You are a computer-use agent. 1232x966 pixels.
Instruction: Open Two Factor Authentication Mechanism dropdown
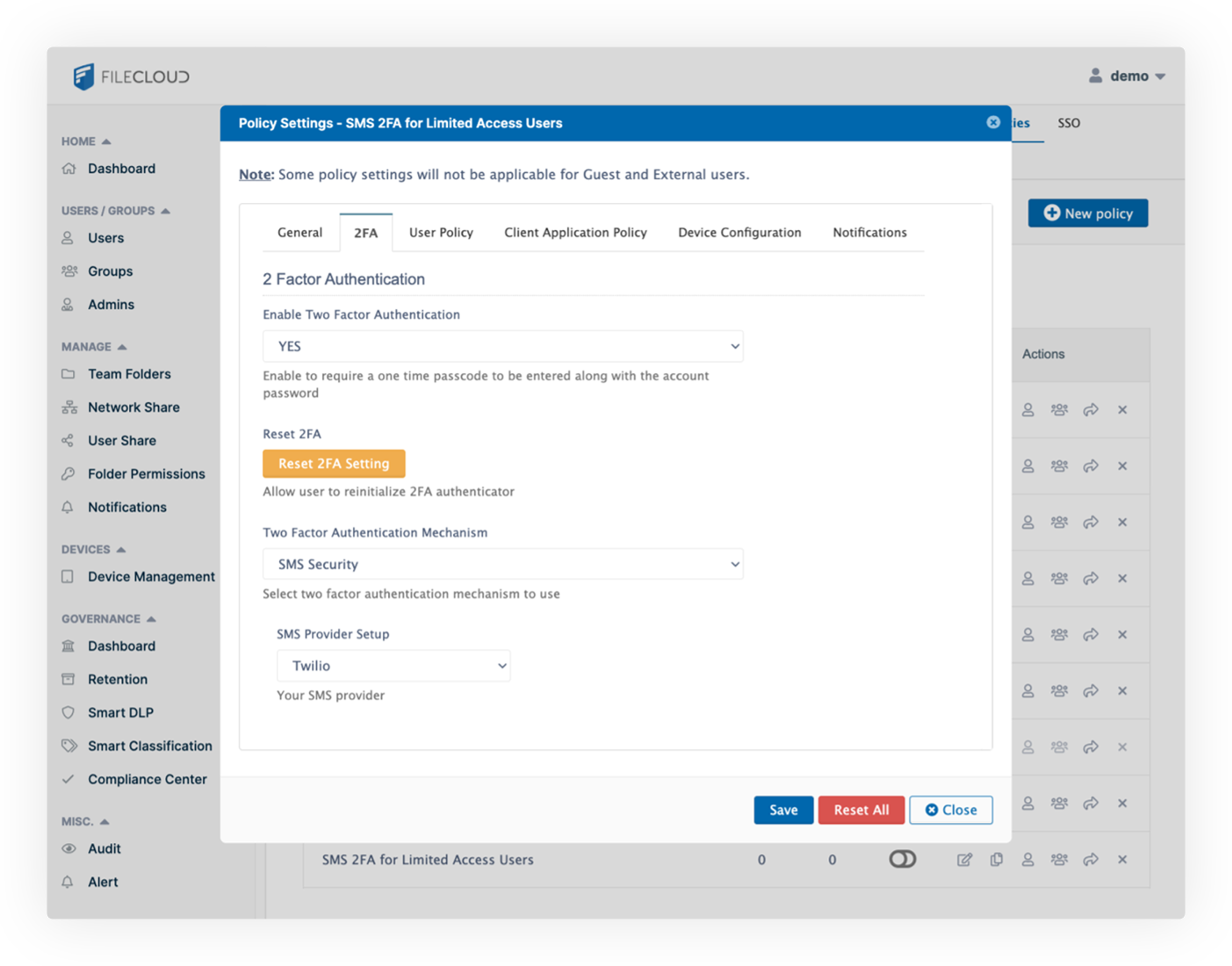tap(502, 564)
